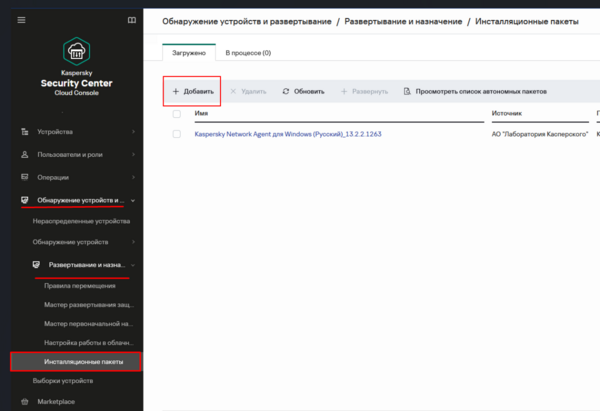Image resolution: width=600 pixels, height=411 pixels.
Task: Click the Удалить button
Action: 248,91
